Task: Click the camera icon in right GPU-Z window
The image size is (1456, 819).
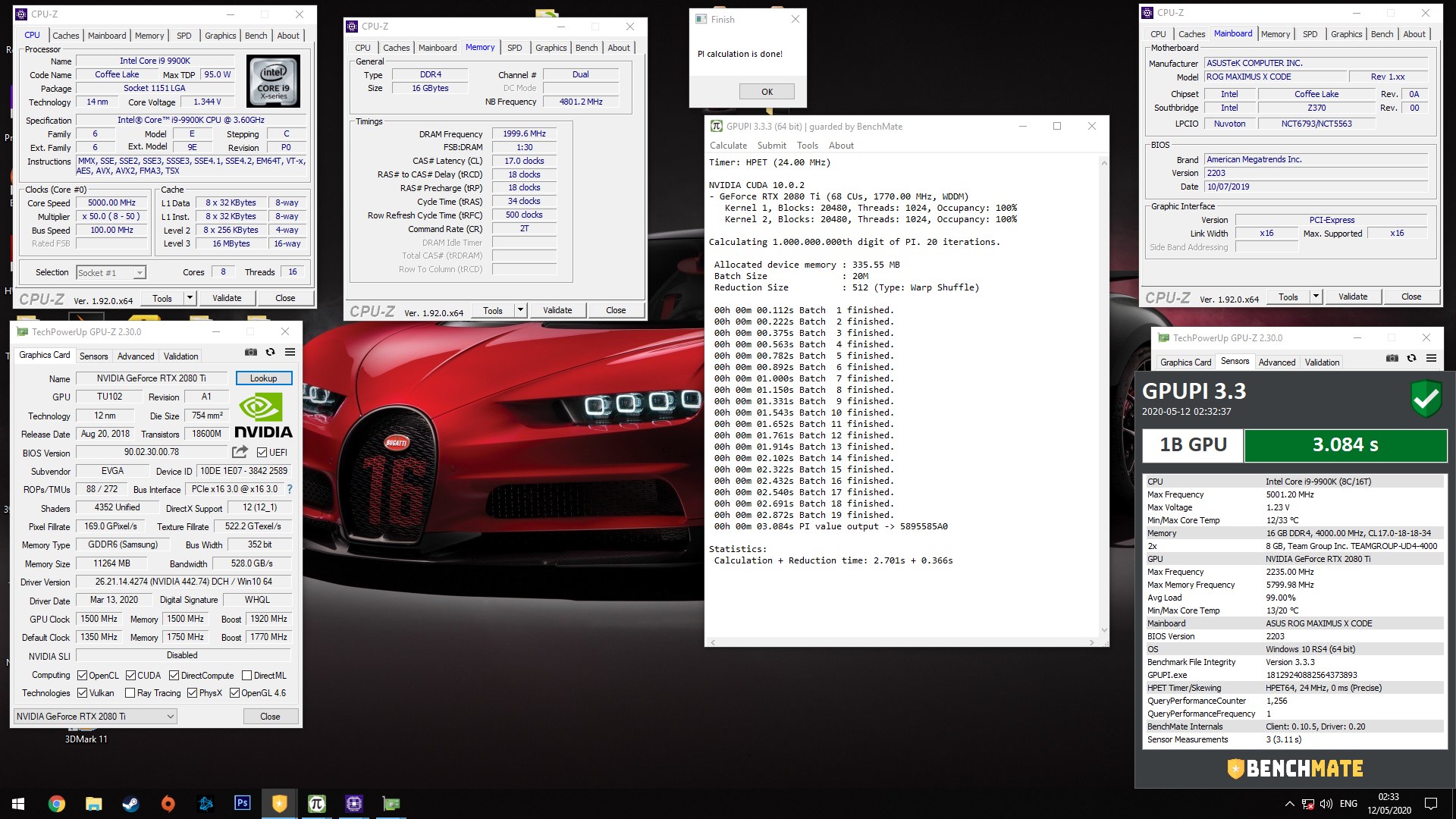Action: point(1392,358)
